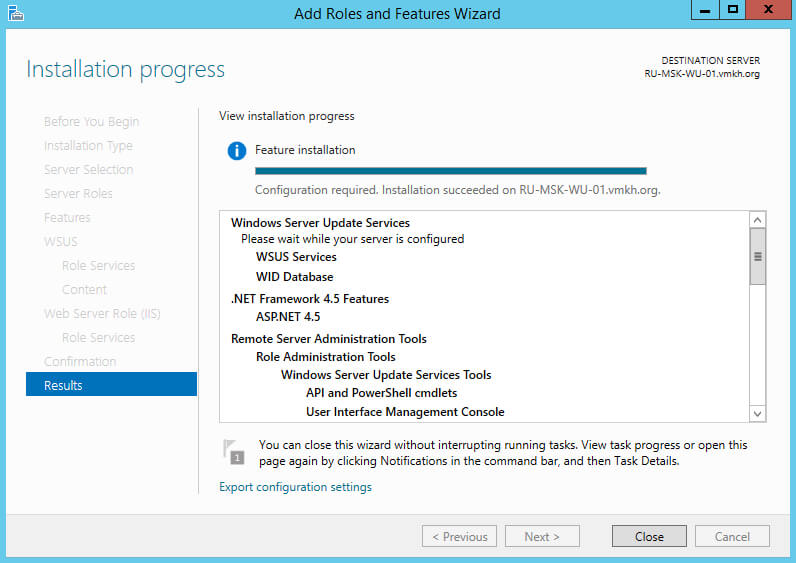The height and width of the screenshot is (563, 796).
Task: Select the Installation Type step
Action: tap(88, 146)
